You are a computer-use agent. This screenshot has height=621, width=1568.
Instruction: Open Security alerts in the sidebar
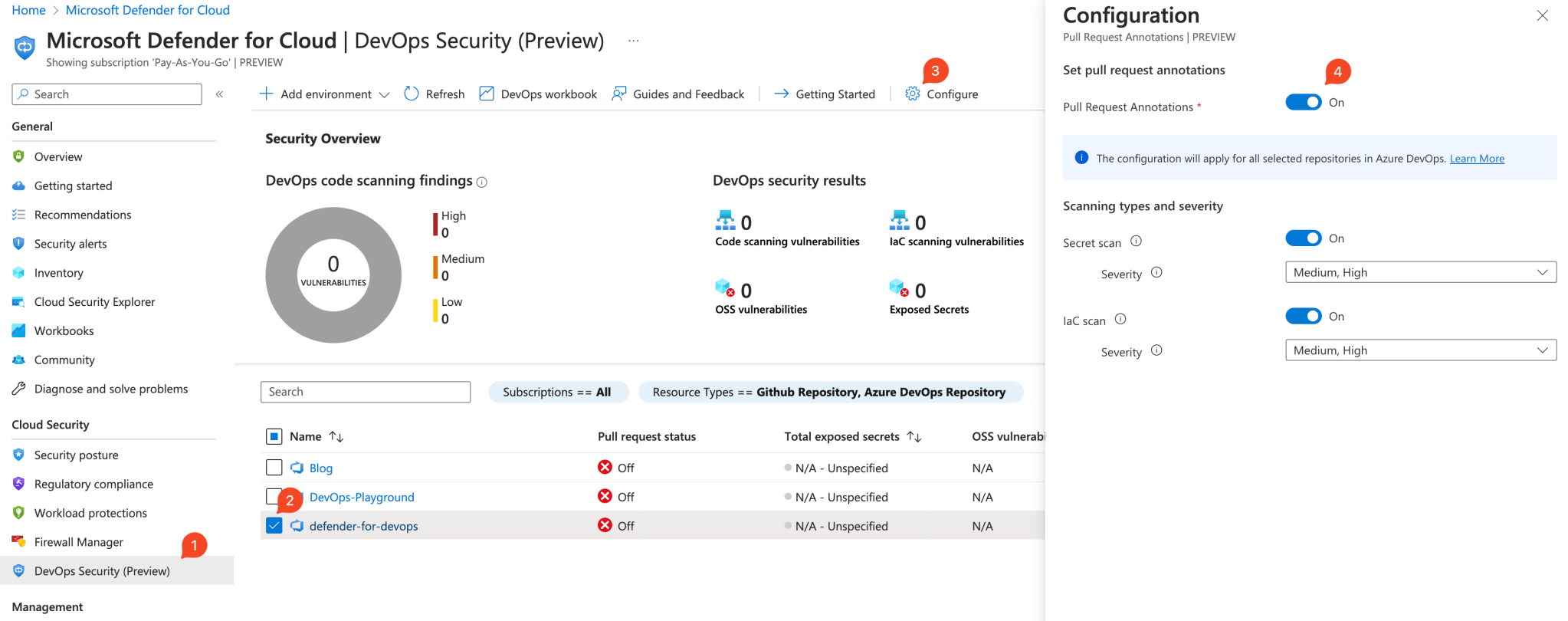coord(71,244)
